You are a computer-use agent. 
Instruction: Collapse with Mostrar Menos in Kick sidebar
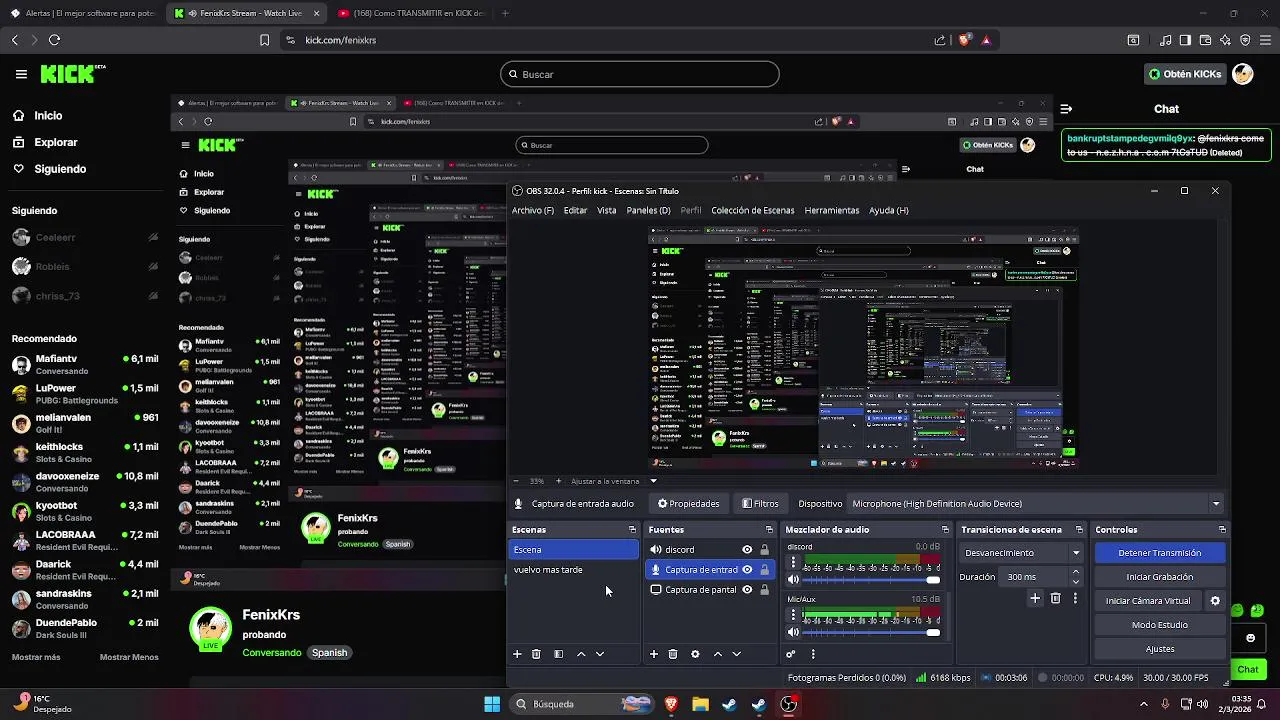click(x=129, y=657)
